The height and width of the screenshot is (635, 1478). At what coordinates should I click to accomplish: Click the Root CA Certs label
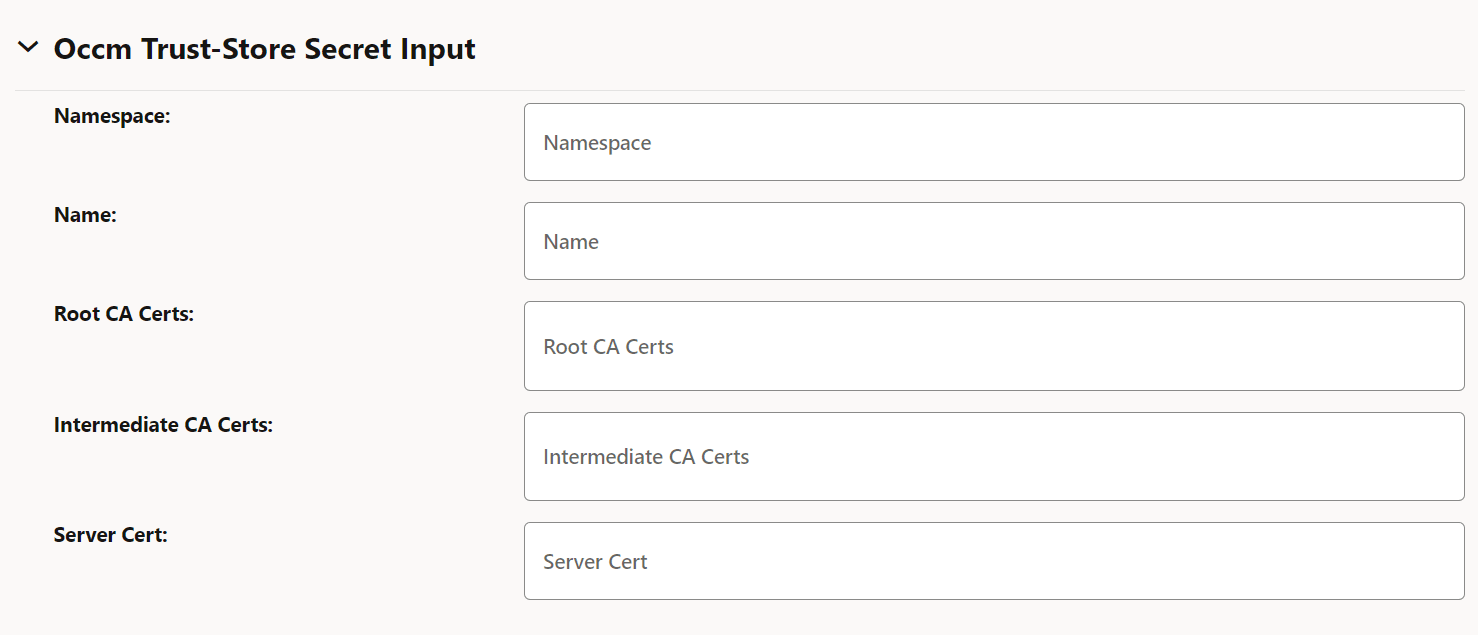click(124, 313)
